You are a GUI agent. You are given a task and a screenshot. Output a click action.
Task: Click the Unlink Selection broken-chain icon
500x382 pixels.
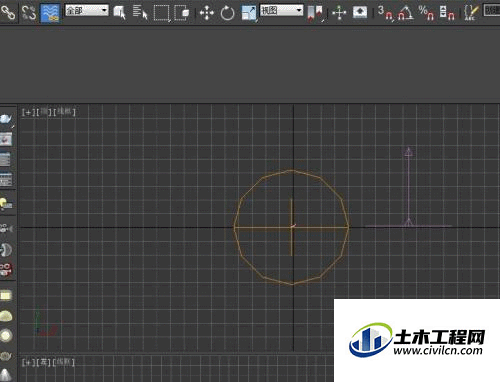tap(29, 13)
